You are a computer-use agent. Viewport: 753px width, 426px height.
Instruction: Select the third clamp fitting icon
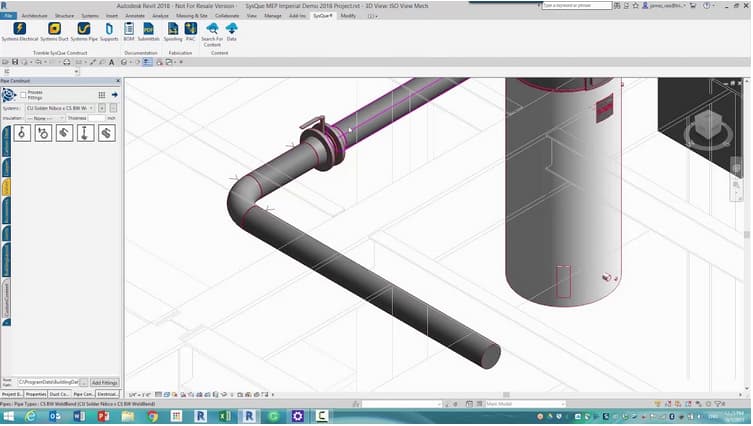coord(64,133)
